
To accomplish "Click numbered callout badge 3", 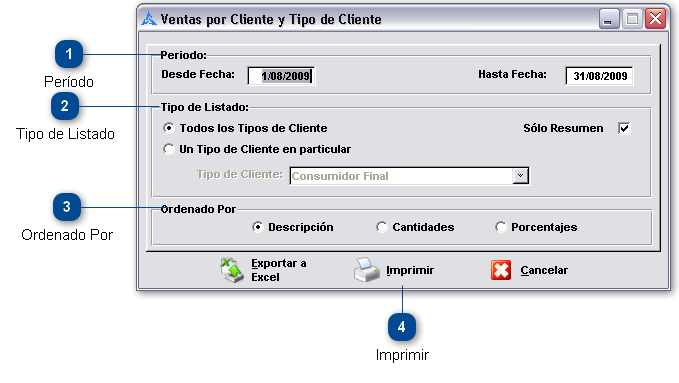I will (67, 207).
